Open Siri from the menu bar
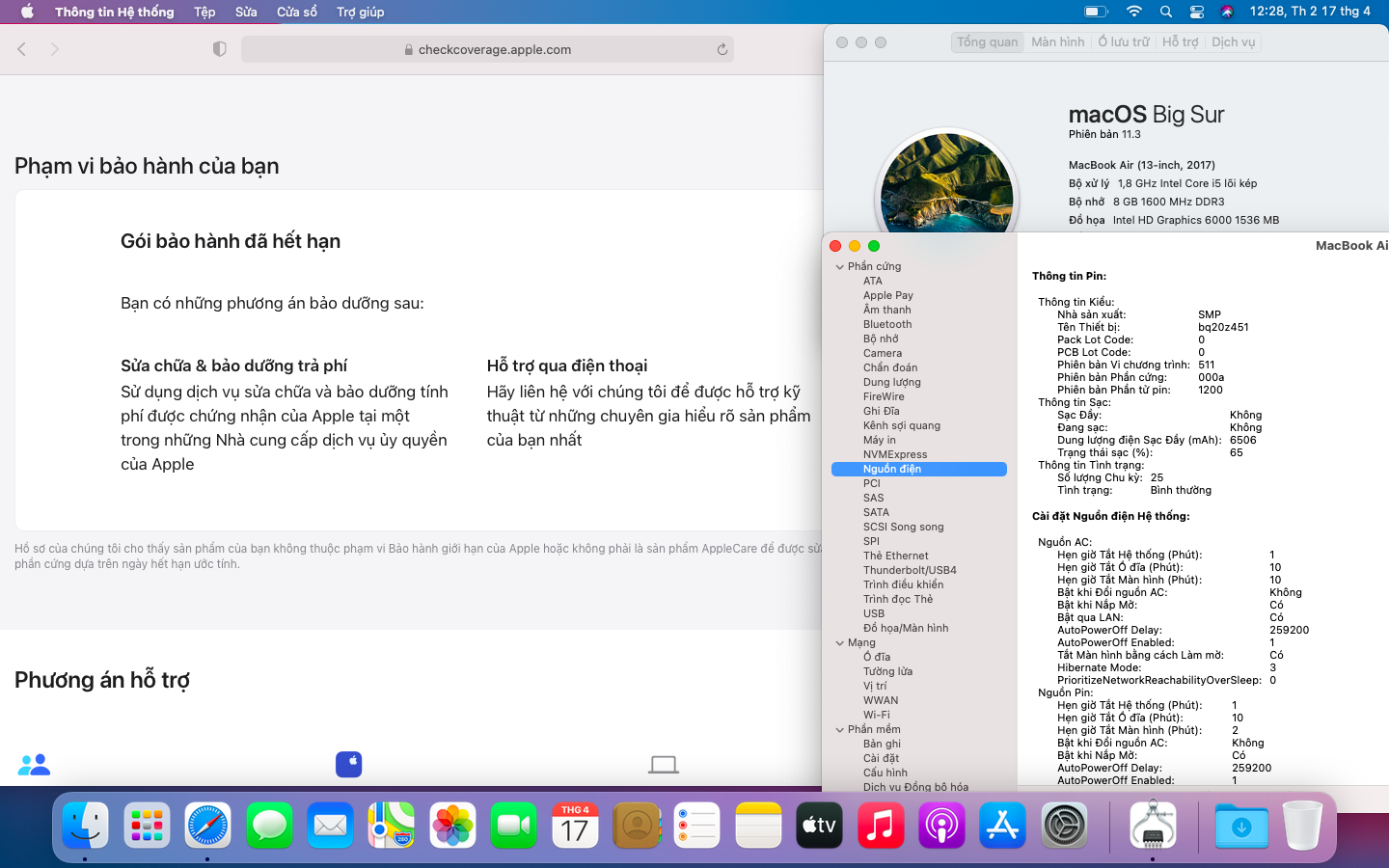The width and height of the screenshot is (1389, 868). pos(1227,12)
